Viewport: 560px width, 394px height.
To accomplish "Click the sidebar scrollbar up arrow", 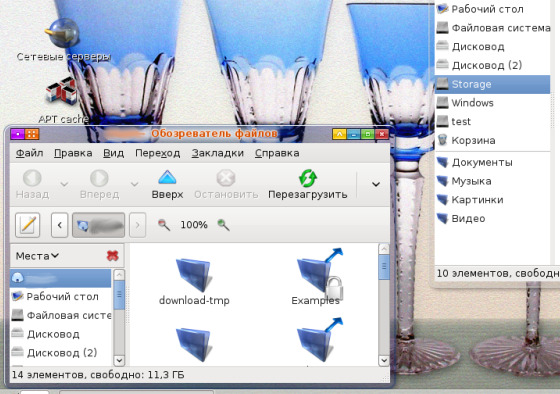I will point(119,275).
